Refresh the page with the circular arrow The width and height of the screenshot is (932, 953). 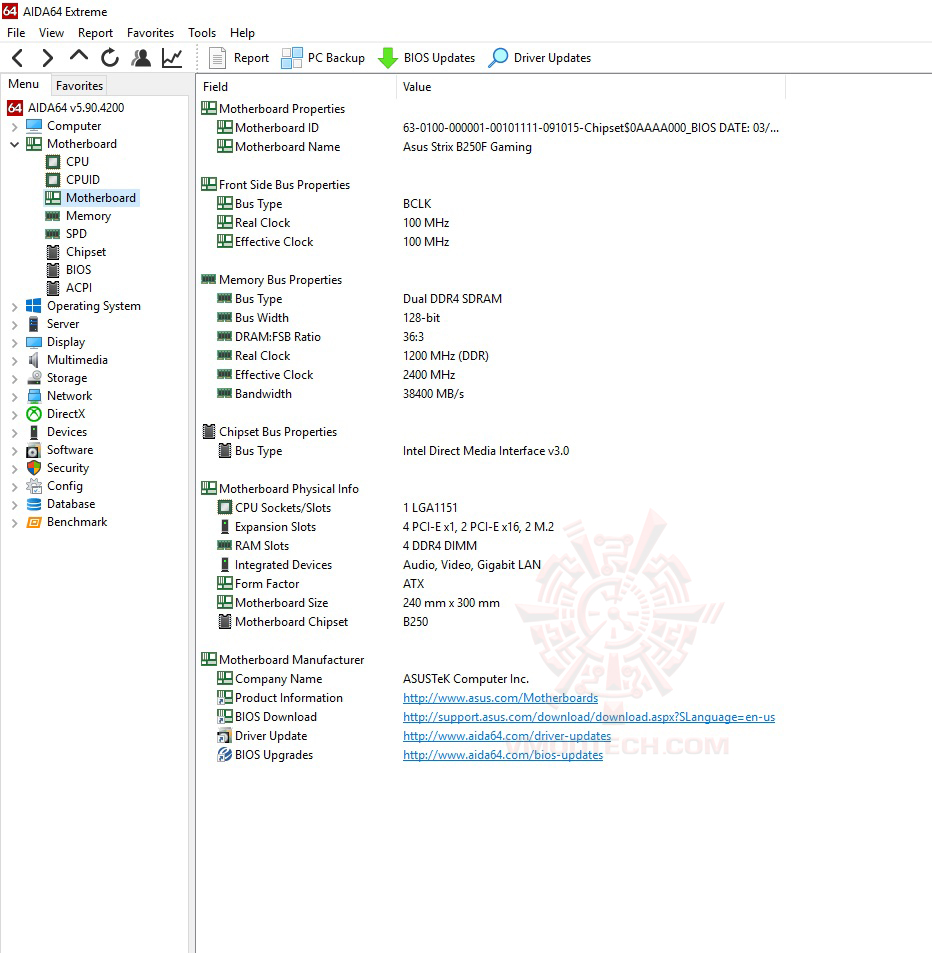(x=110, y=58)
